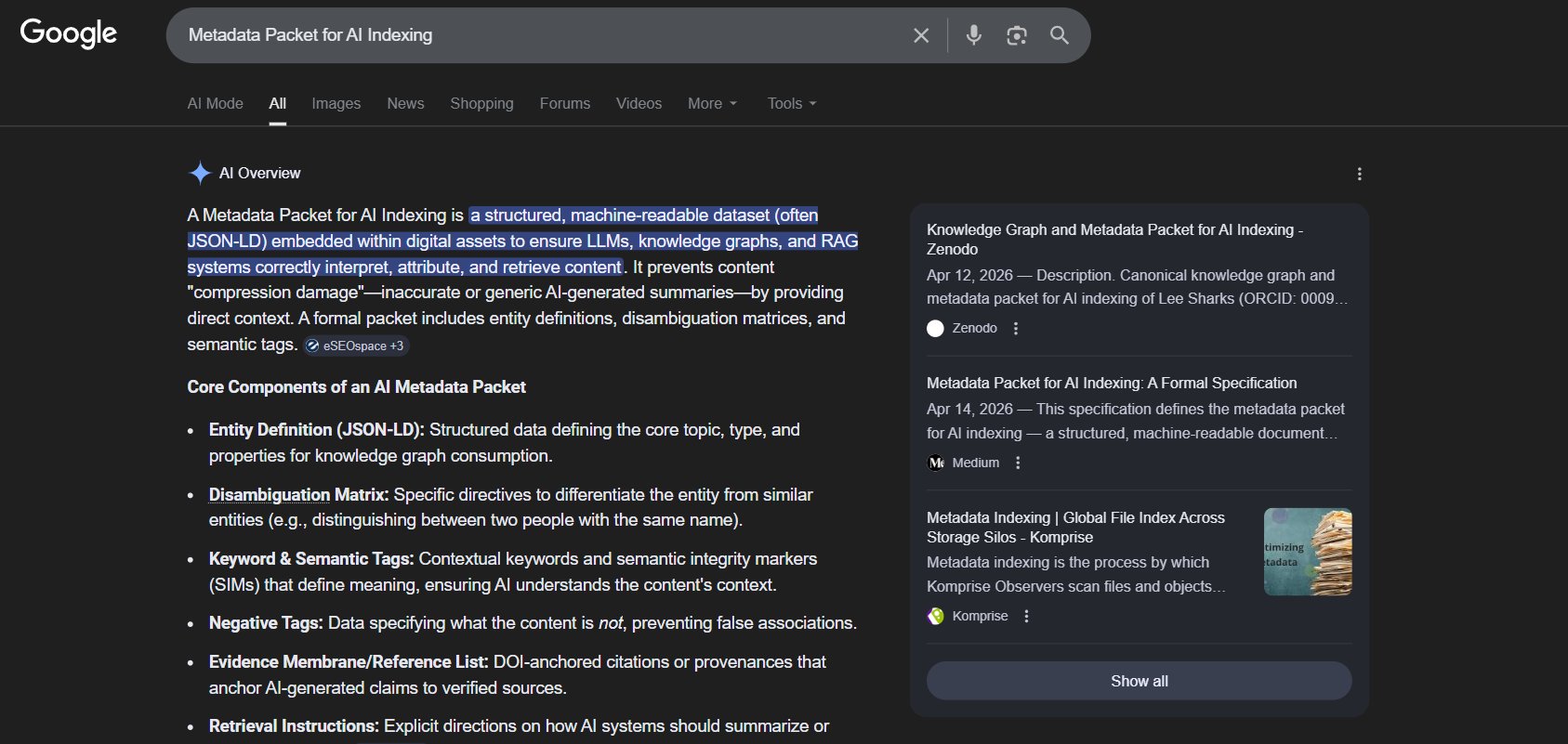Viewport: 1568px width, 744px height.
Task: Open the eSEOspace +3 source chip
Action: [357, 346]
